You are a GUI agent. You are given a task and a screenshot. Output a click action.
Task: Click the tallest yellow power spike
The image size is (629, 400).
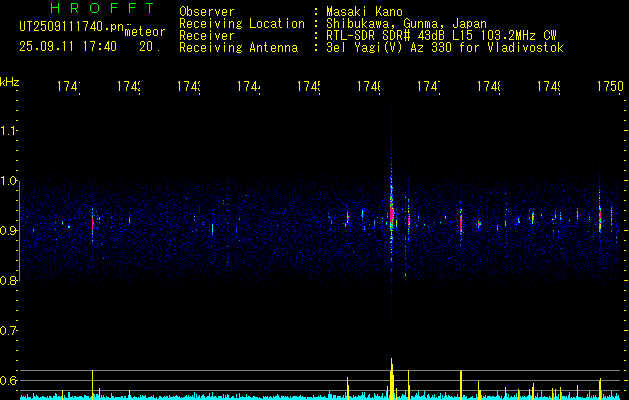392,378
